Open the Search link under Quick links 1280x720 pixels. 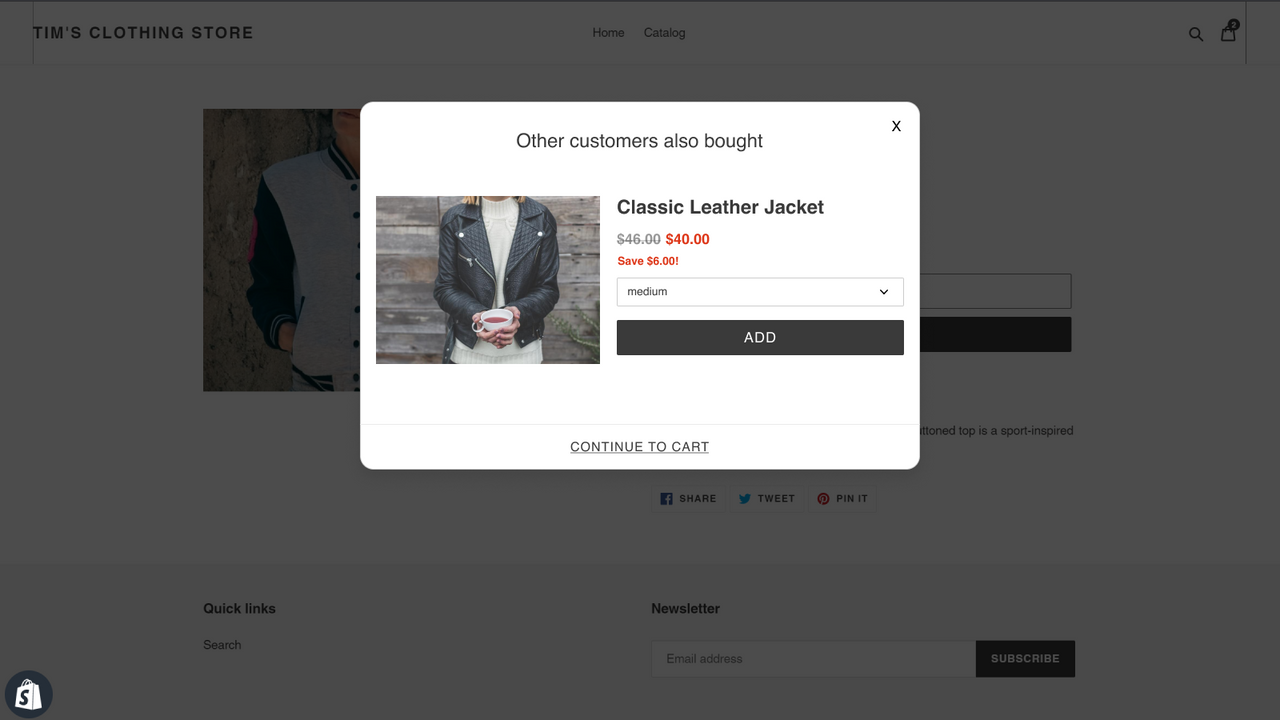click(x=222, y=645)
